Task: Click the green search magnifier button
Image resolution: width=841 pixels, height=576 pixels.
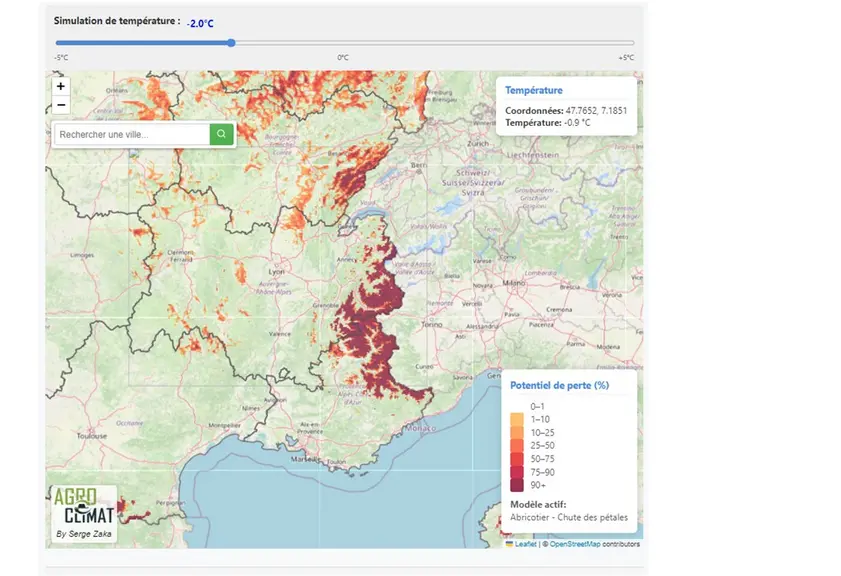Action: (221, 134)
